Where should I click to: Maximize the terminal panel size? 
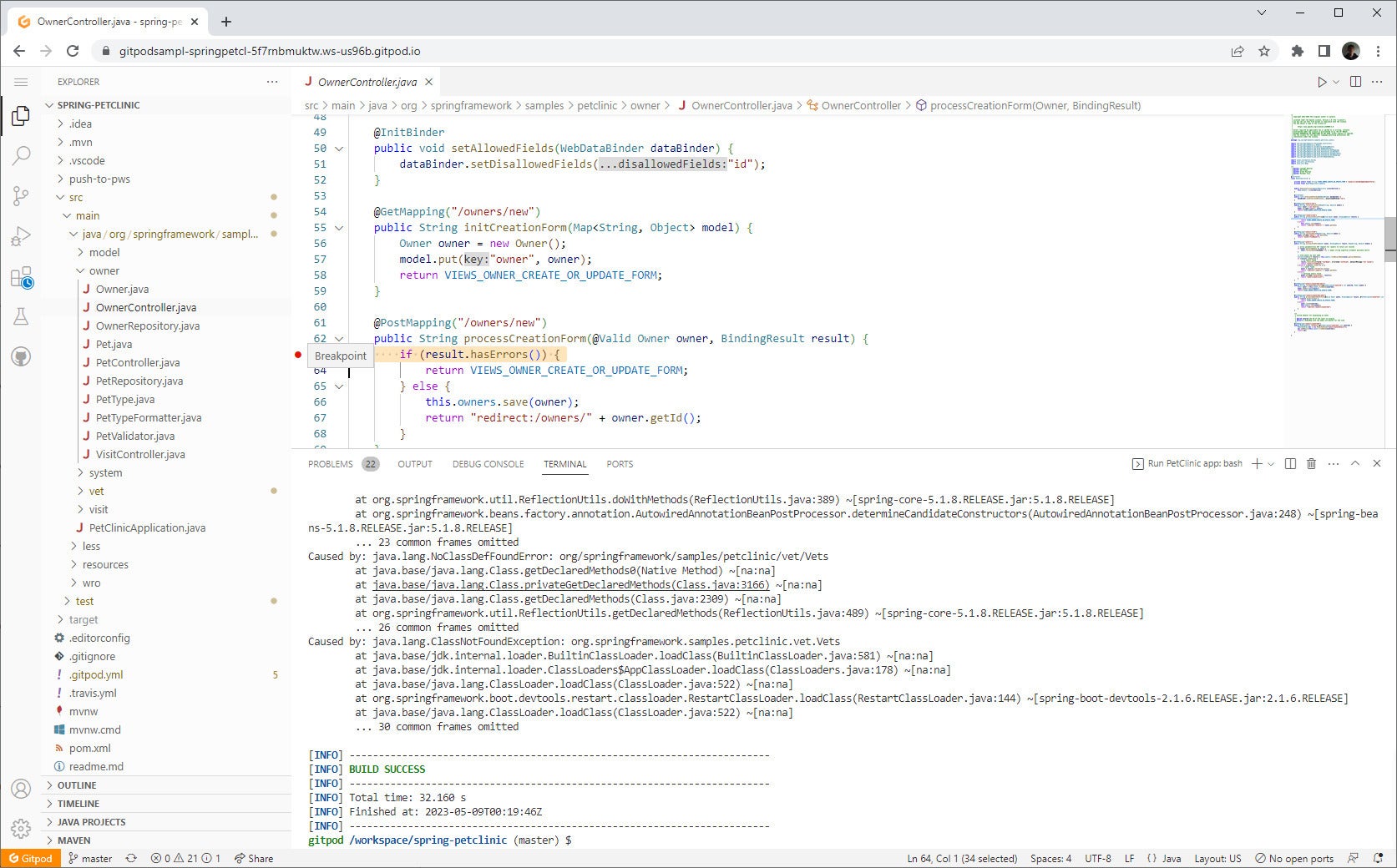[x=1355, y=463]
